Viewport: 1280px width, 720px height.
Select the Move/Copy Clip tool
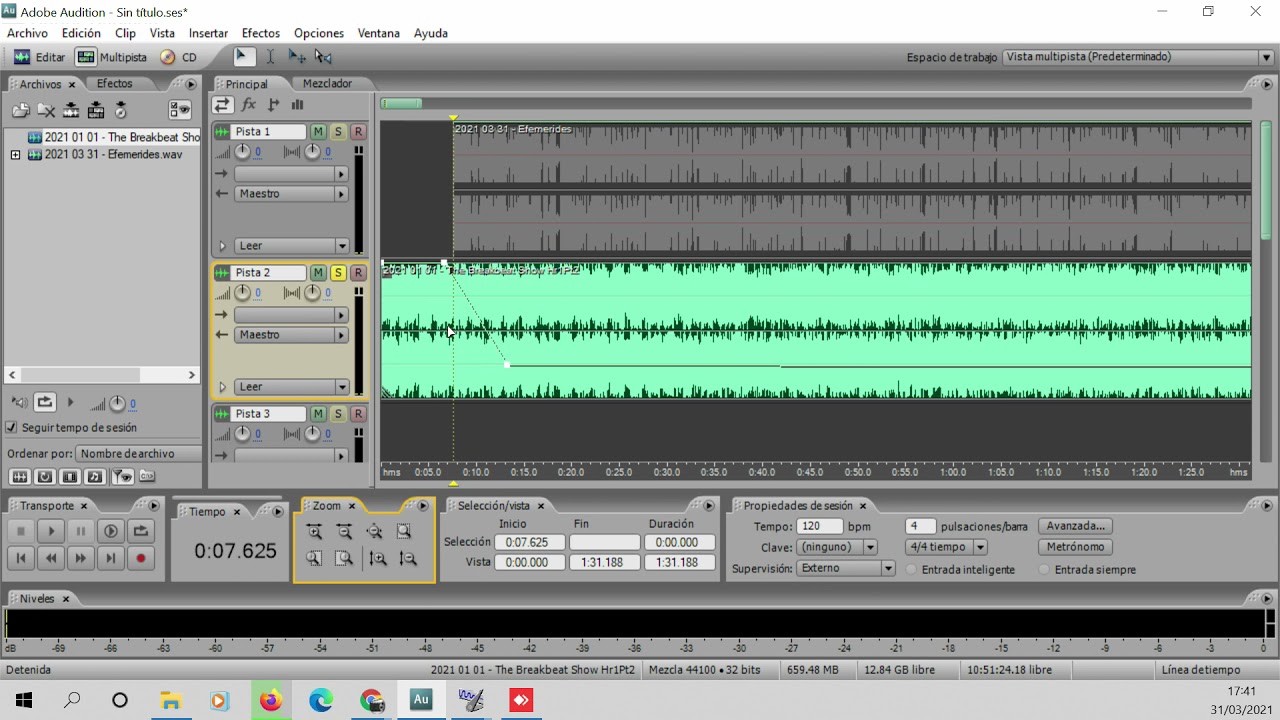297,57
